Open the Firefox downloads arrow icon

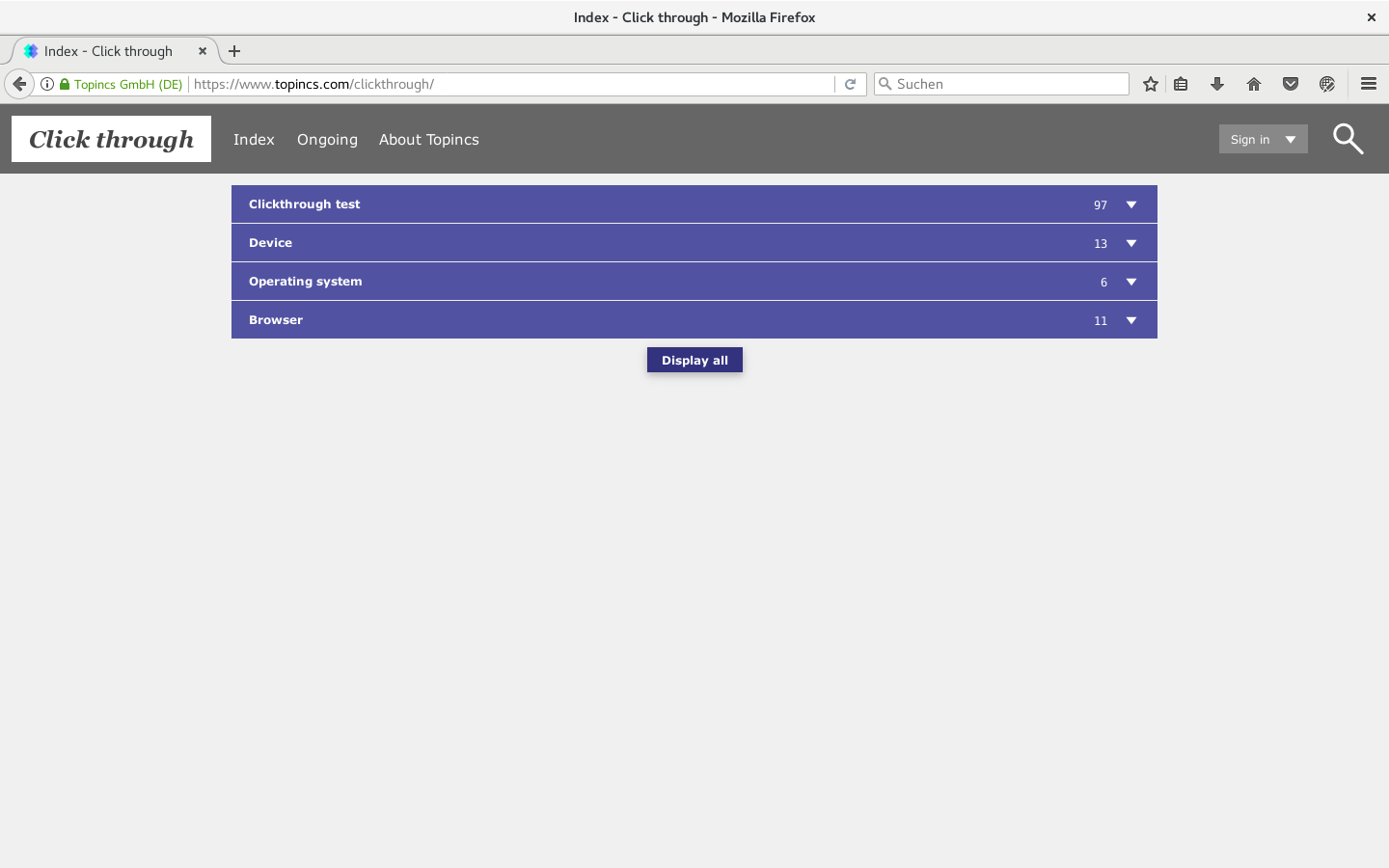coord(1217,84)
